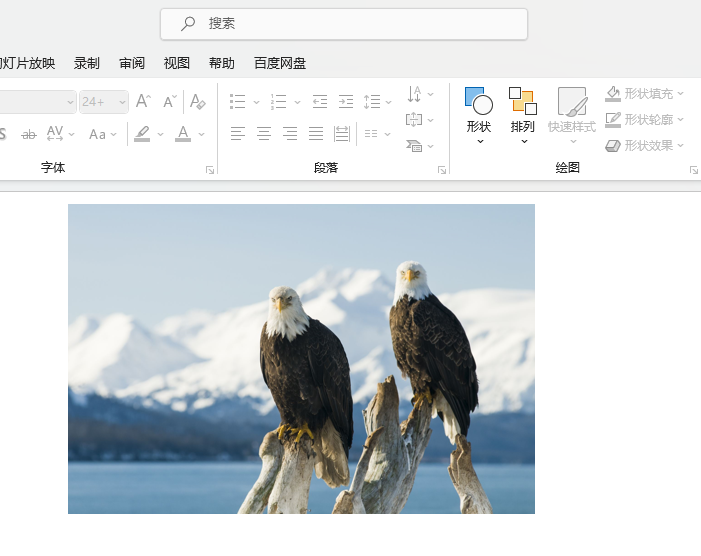Screen dimensions: 701x556
Task: Open the 审阅 (Review) tab
Action: (132, 63)
